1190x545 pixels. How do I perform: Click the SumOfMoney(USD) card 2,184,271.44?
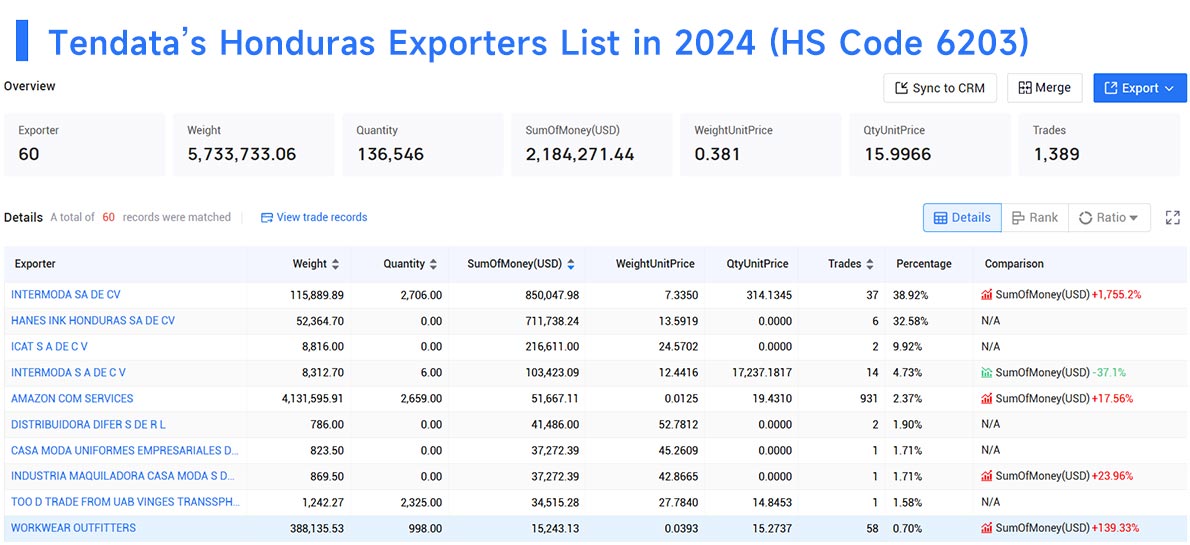592,144
